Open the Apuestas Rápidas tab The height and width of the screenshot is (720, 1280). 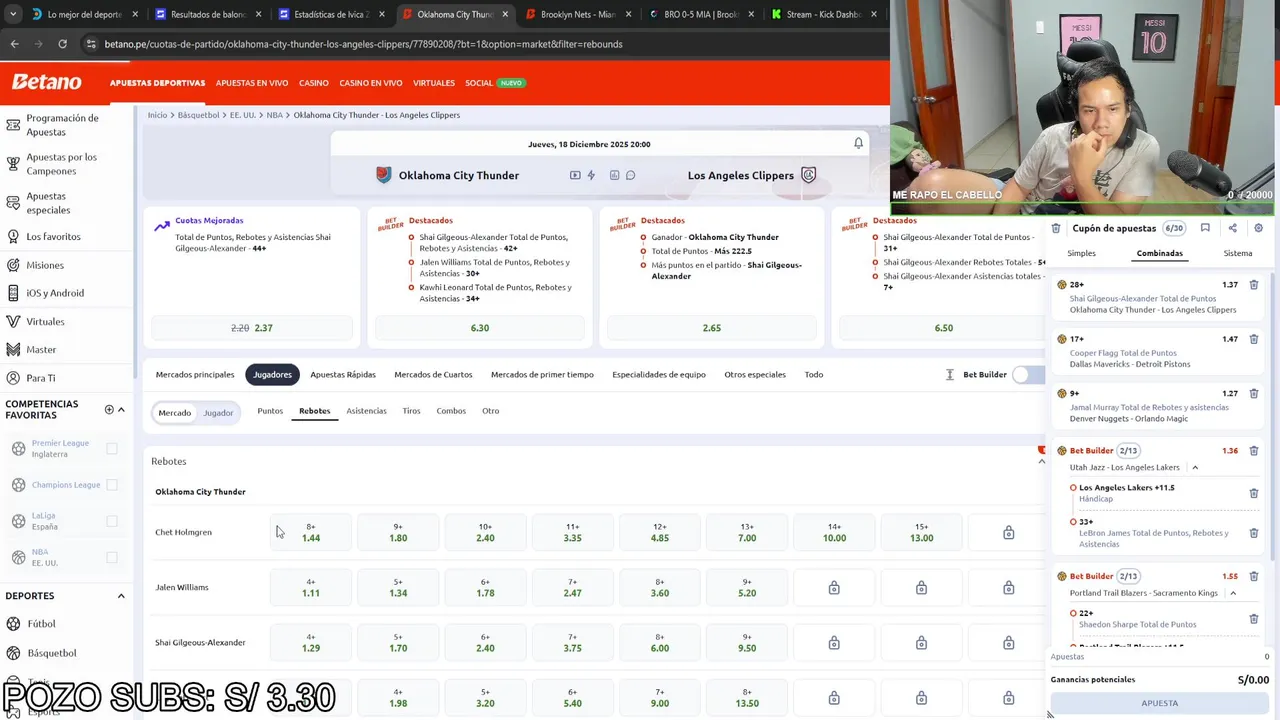(x=343, y=374)
